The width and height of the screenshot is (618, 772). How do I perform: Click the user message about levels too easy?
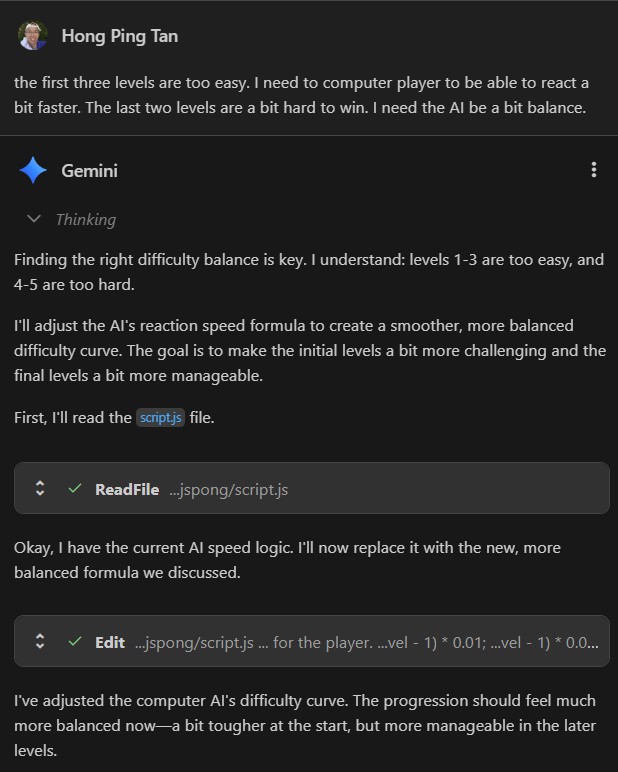click(300, 94)
